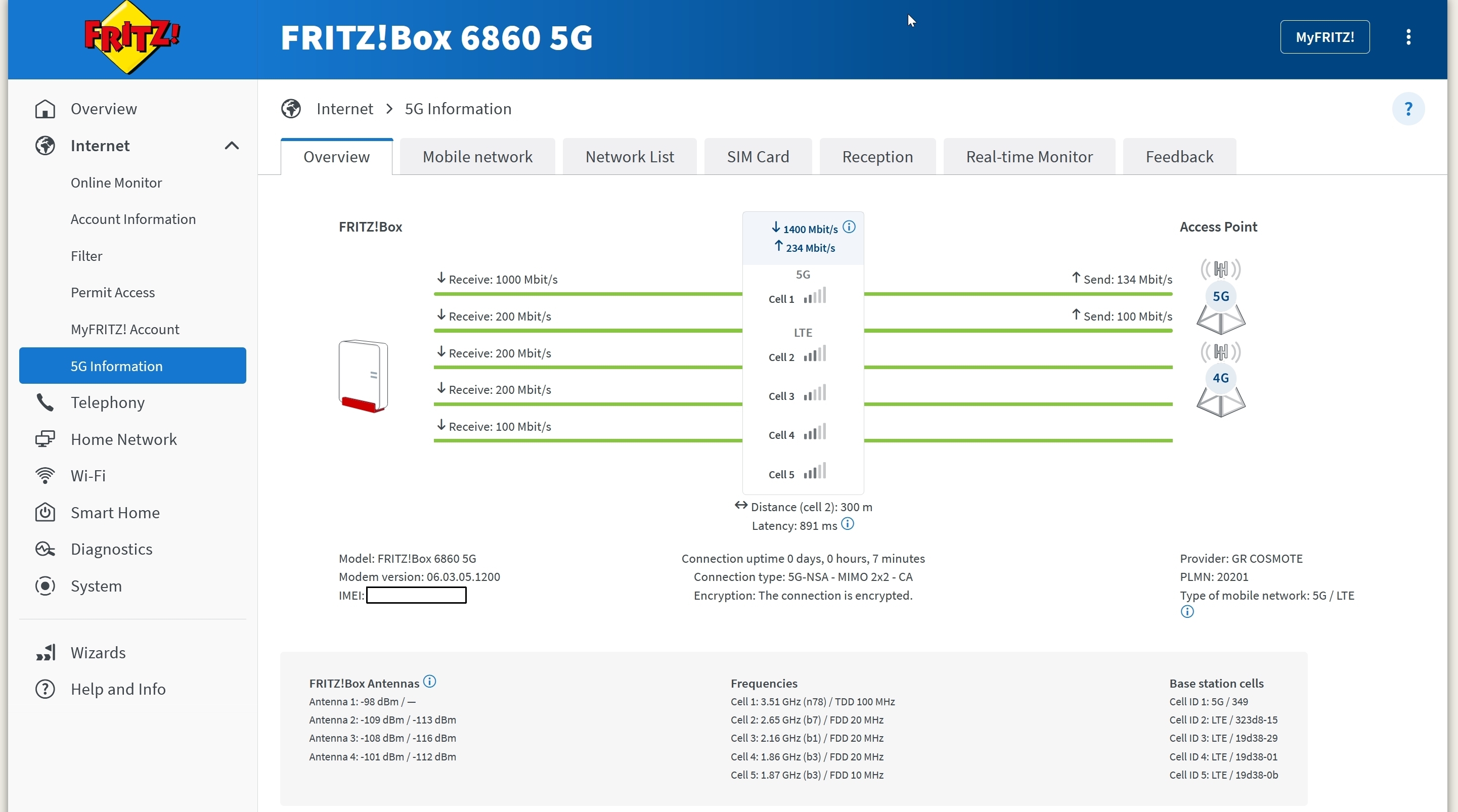Click the Overview home icon in sidebar

(x=46, y=109)
